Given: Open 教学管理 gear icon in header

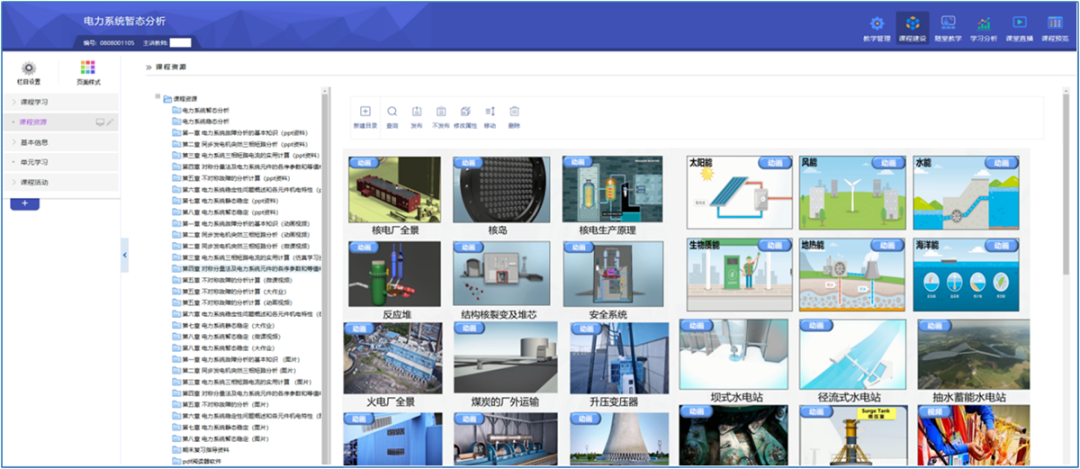Looking at the screenshot, I should (x=876, y=23).
